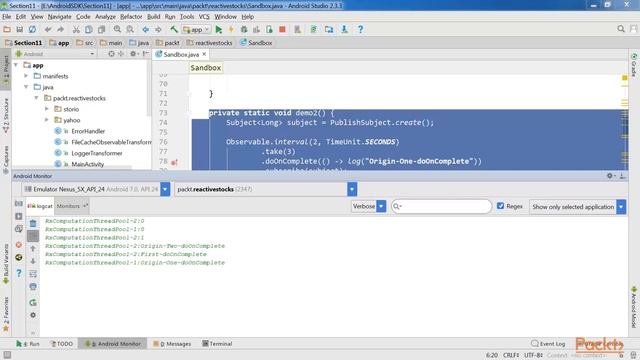Toggle soft wrap icon in logcat
The width and height of the screenshot is (640, 360).
pyautogui.click(x=33, y=274)
